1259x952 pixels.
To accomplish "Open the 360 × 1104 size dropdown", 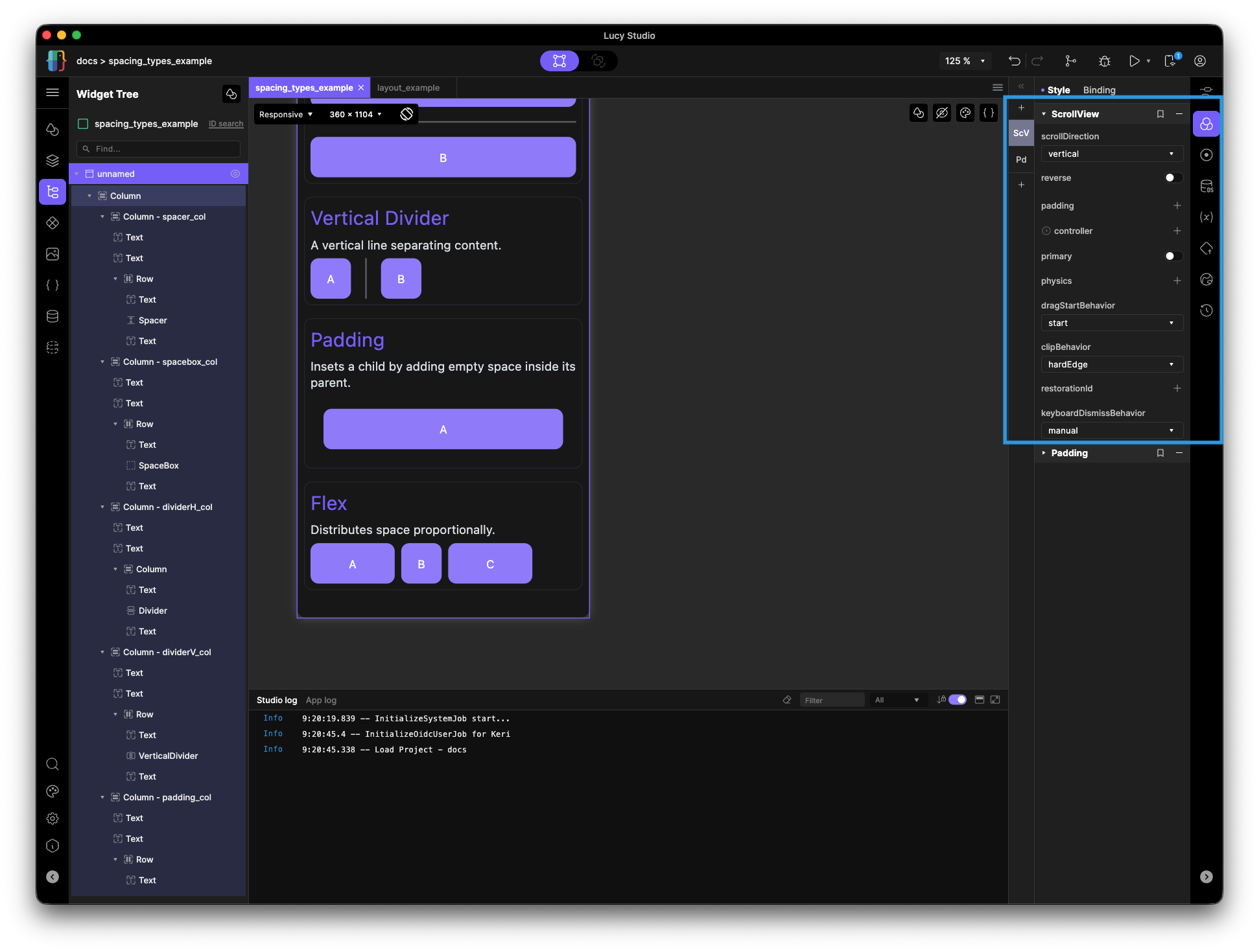I will (355, 115).
